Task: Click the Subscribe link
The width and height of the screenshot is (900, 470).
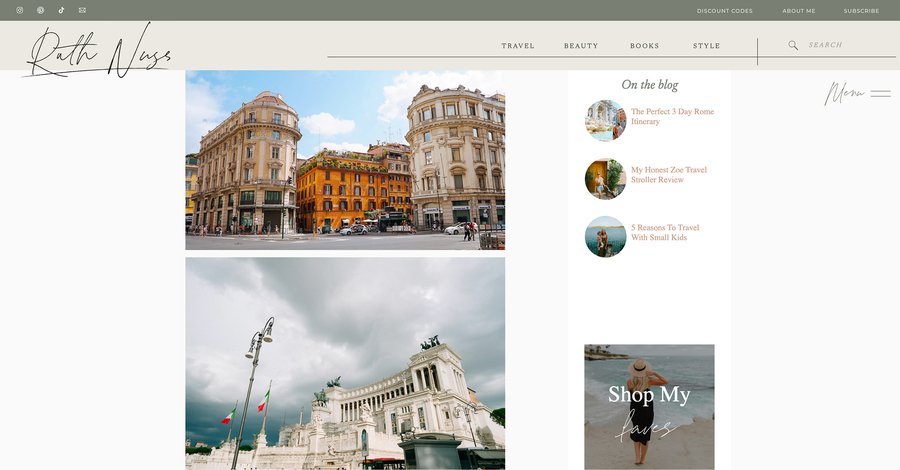Action: click(x=861, y=11)
